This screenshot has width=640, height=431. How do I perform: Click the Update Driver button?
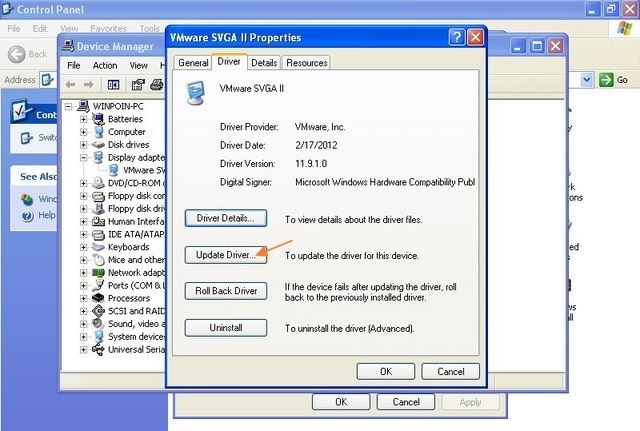click(226, 255)
